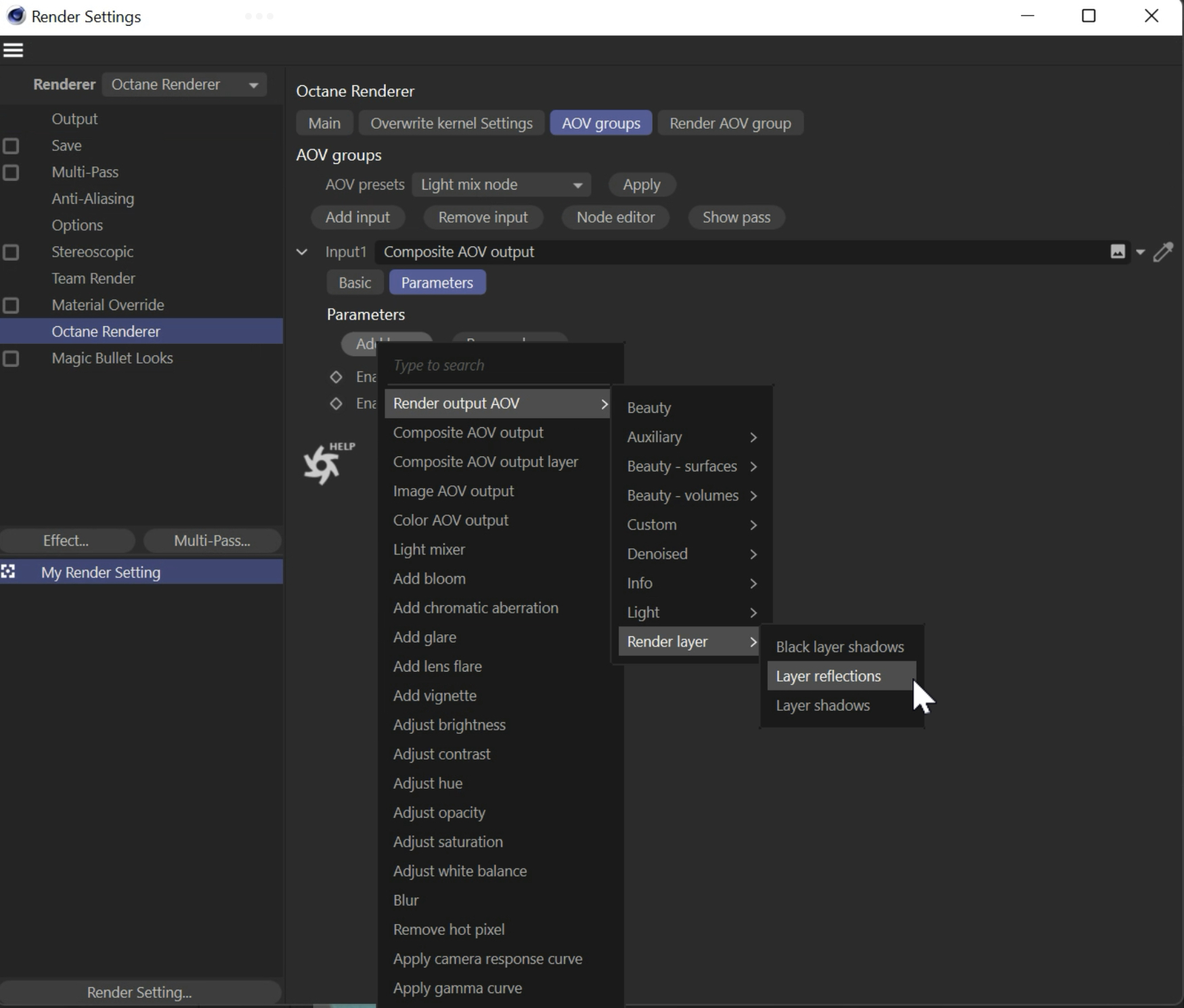1184x1008 pixels.
Task: Open the Renderer dropdown
Action: click(x=184, y=85)
